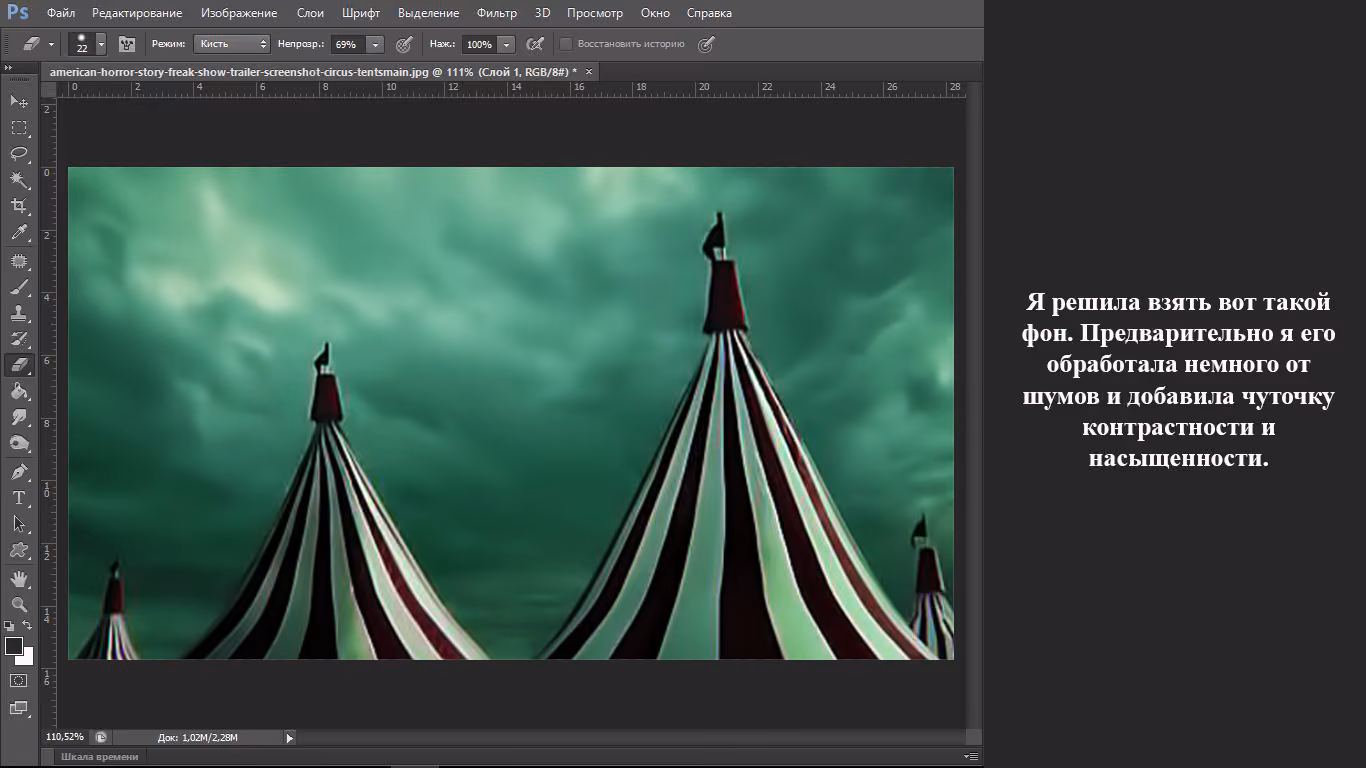Select the Rectangular Marquee tool
This screenshot has height=768, width=1366.
pos(19,127)
